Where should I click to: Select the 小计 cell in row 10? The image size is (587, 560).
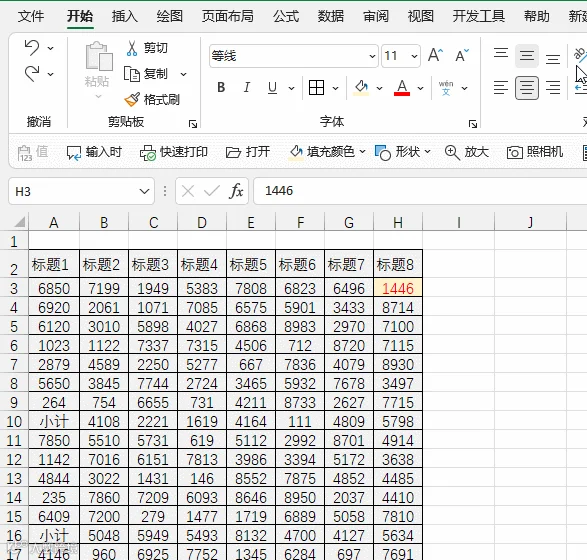pyautogui.click(x=54, y=421)
